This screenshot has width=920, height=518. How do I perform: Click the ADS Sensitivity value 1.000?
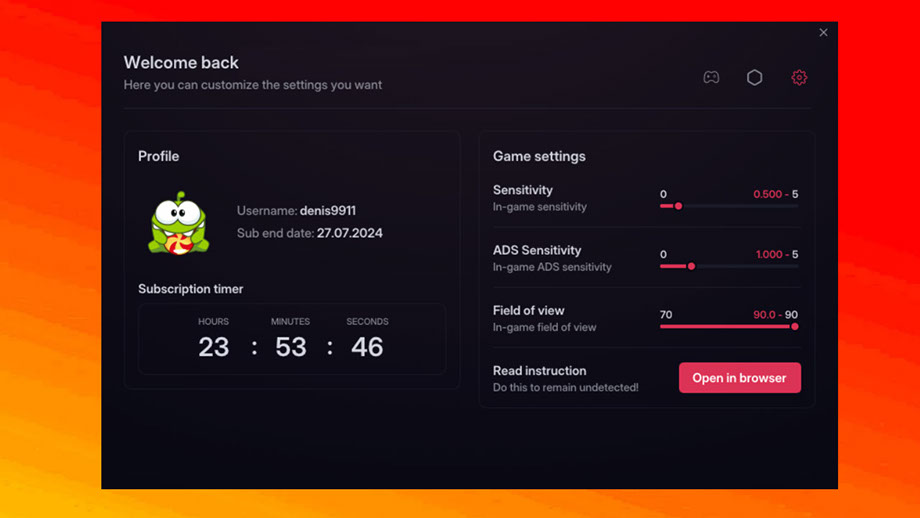click(769, 254)
